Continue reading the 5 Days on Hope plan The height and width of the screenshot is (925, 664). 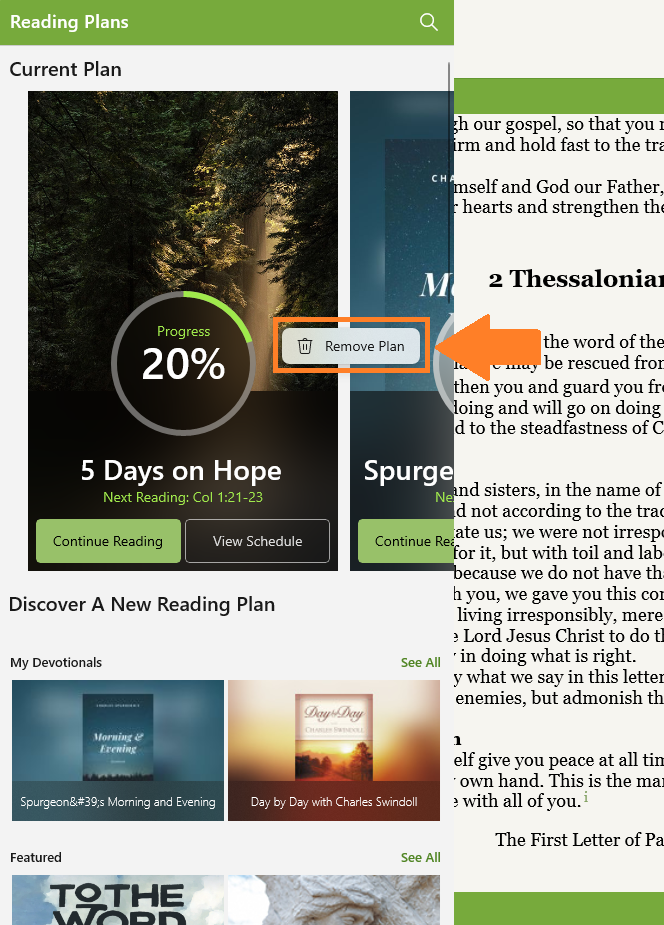pyautogui.click(x=108, y=541)
